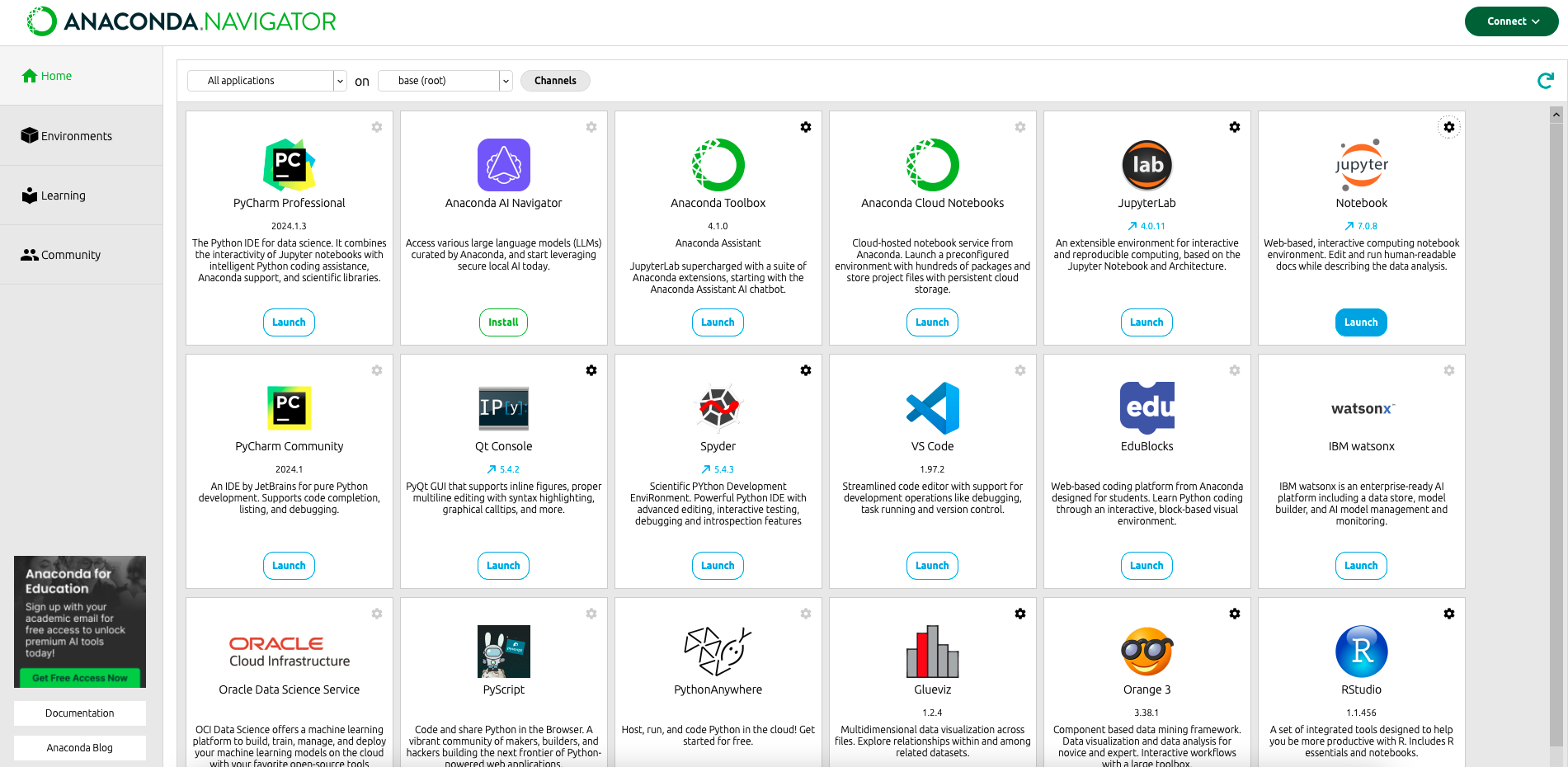Launch IBM watsonx
This screenshot has width=1568, height=767.
coord(1361,566)
